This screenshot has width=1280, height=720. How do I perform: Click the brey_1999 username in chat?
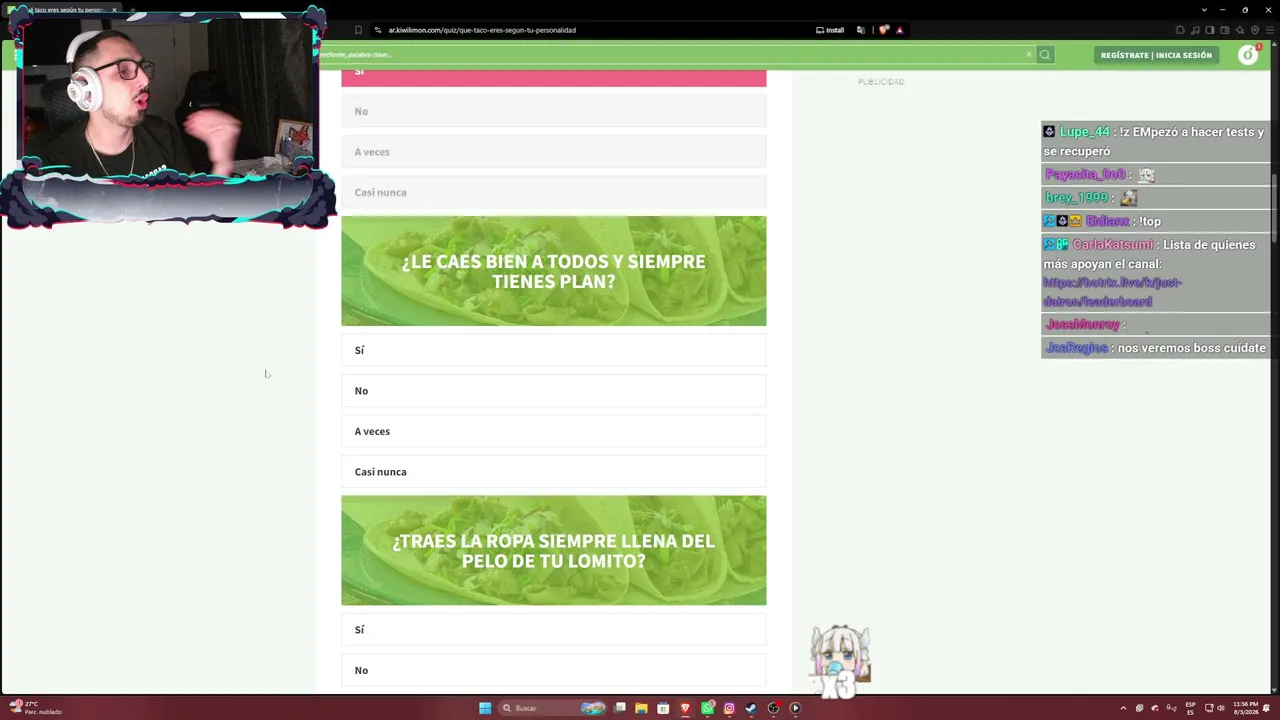(1077, 198)
